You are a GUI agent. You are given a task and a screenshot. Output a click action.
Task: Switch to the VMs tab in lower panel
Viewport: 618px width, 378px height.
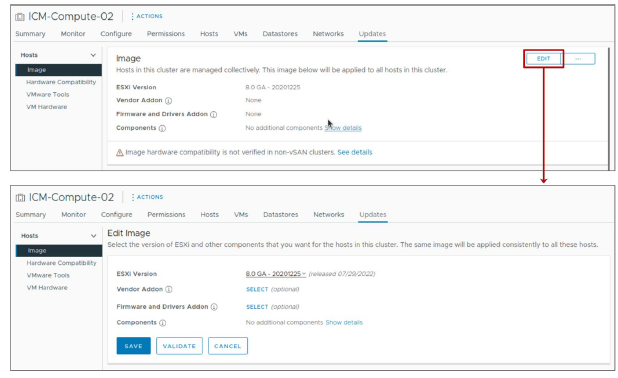(241, 215)
